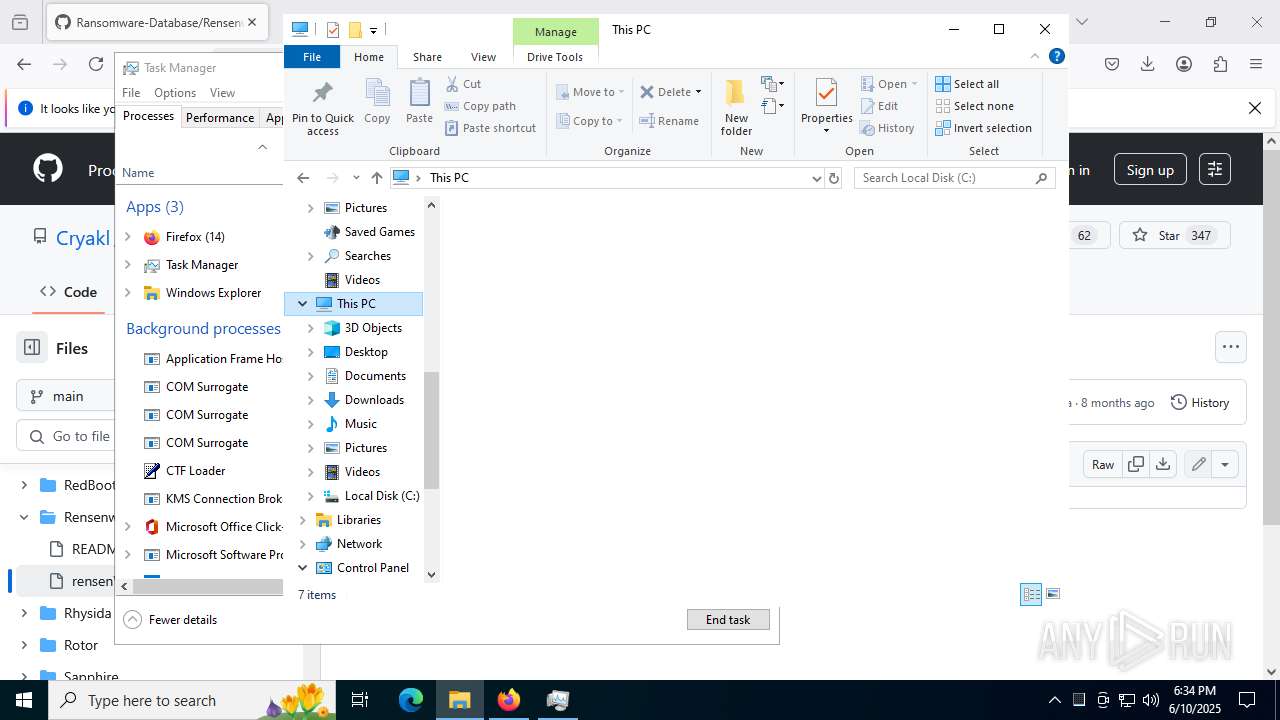Open the Copy to dropdown
Viewport: 1280px width, 720px height.
pyautogui.click(x=590, y=121)
